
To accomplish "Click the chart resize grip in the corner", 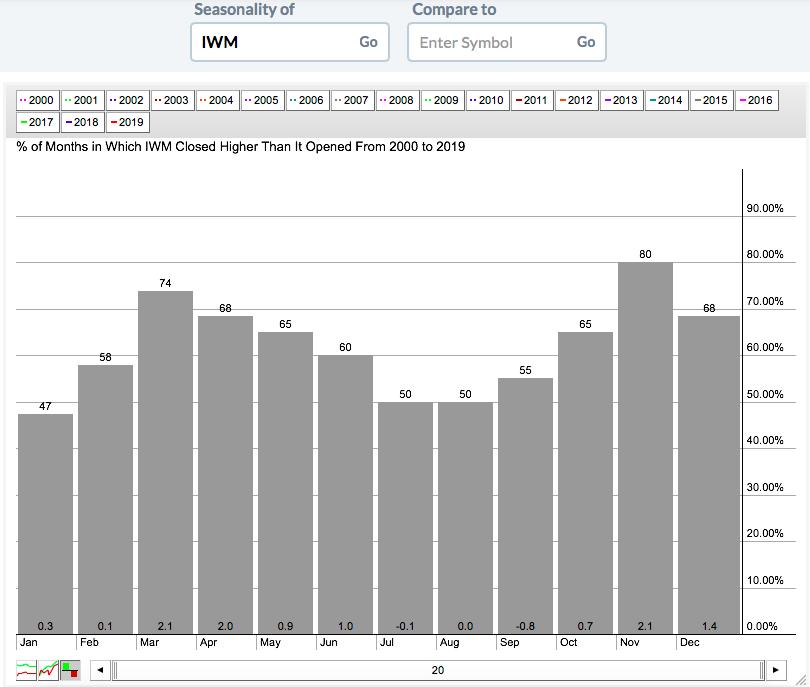I will point(801,680).
